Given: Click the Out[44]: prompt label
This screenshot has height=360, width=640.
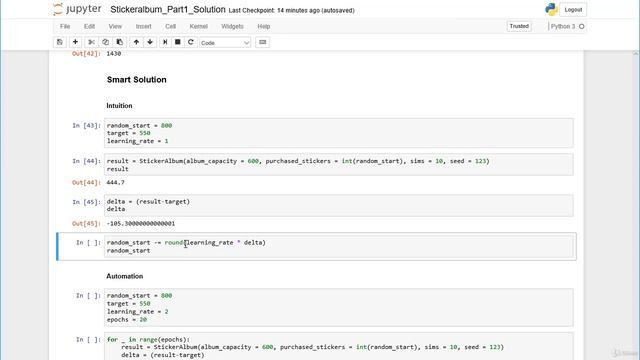Looking at the screenshot, I should [x=86, y=182].
